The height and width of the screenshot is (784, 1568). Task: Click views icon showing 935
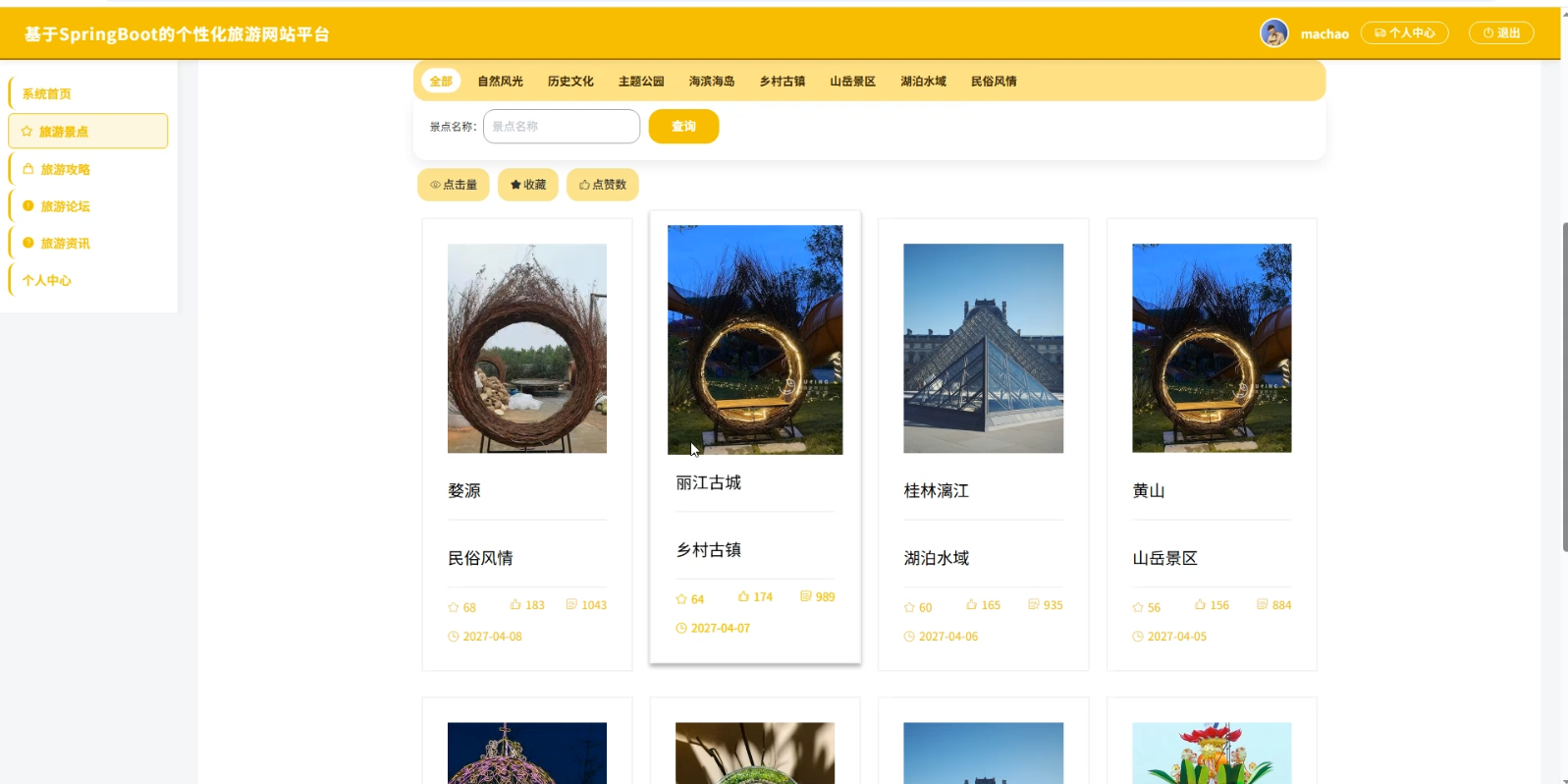point(1034,604)
